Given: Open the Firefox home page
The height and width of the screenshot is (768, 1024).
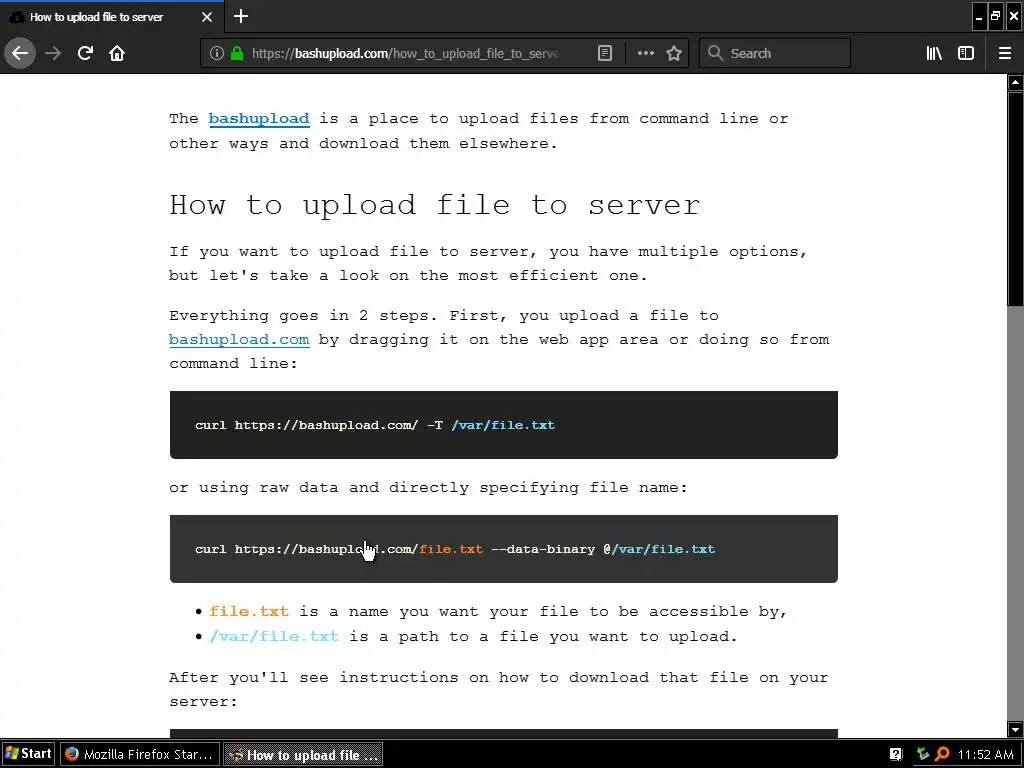Looking at the screenshot, I should (117, 53).
